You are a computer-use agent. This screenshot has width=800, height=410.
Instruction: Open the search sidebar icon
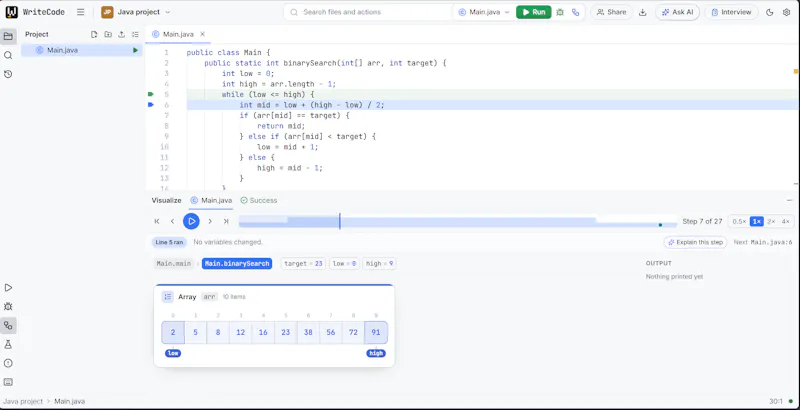click(x=8, y=55)
